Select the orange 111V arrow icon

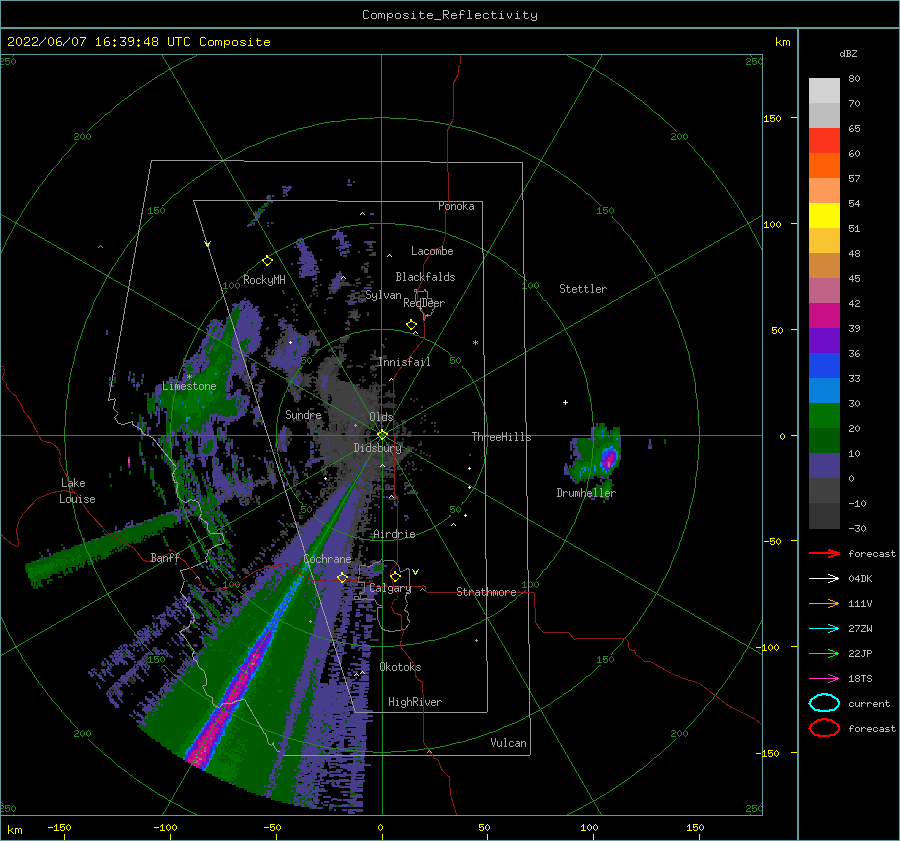pyautogui.click(x=824, y=603)
